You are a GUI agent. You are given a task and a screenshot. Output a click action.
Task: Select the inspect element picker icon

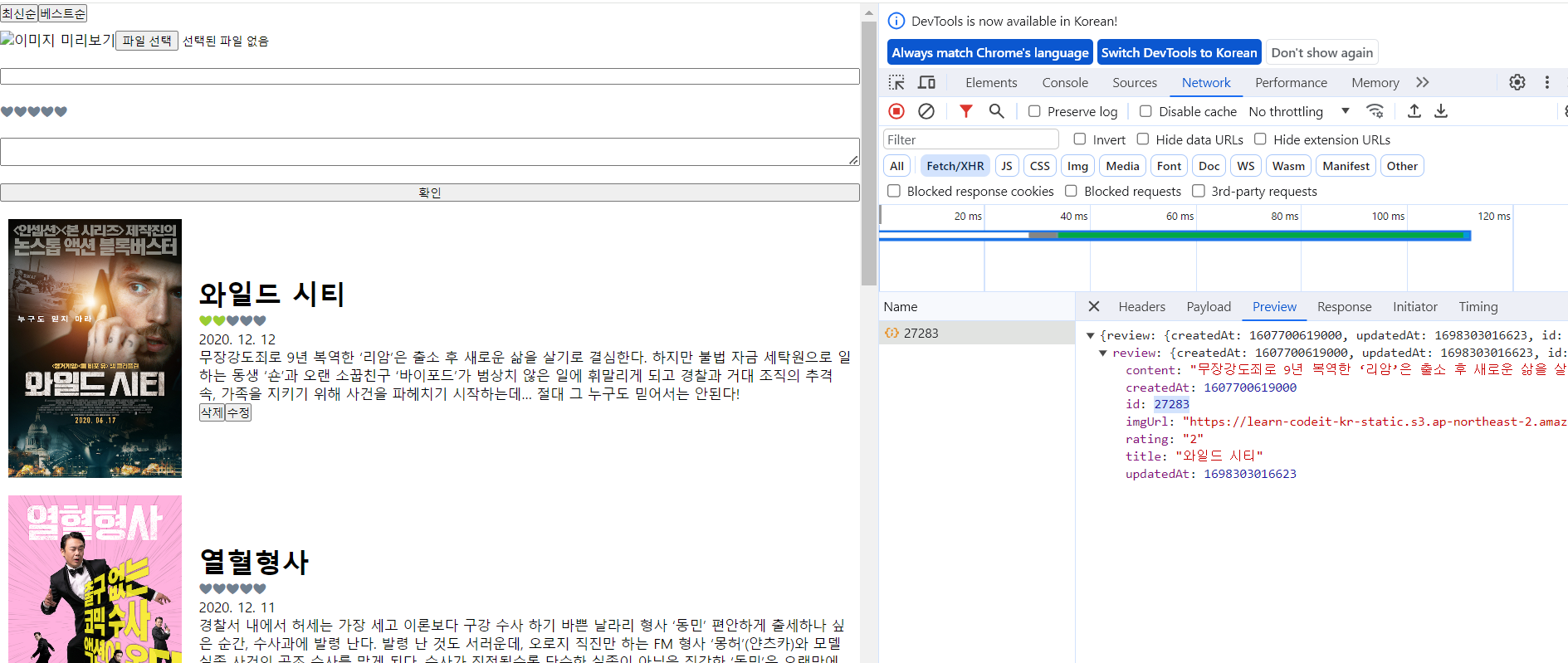[896, 82]
